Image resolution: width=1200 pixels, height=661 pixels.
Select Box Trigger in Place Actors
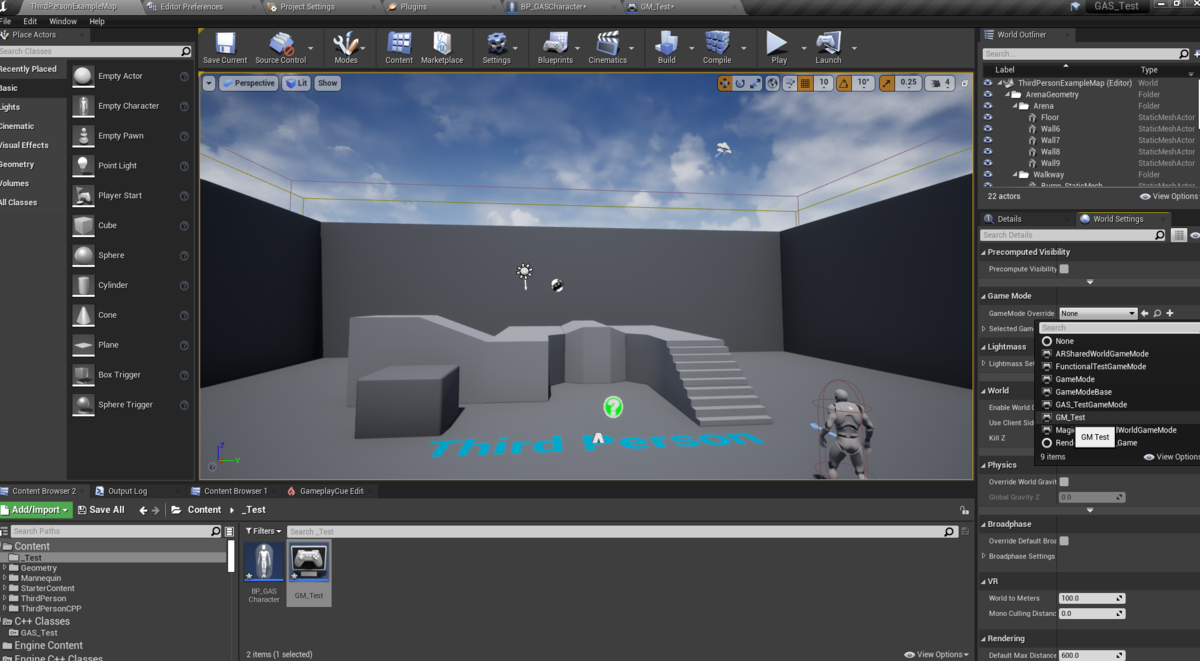click(129, 375)
